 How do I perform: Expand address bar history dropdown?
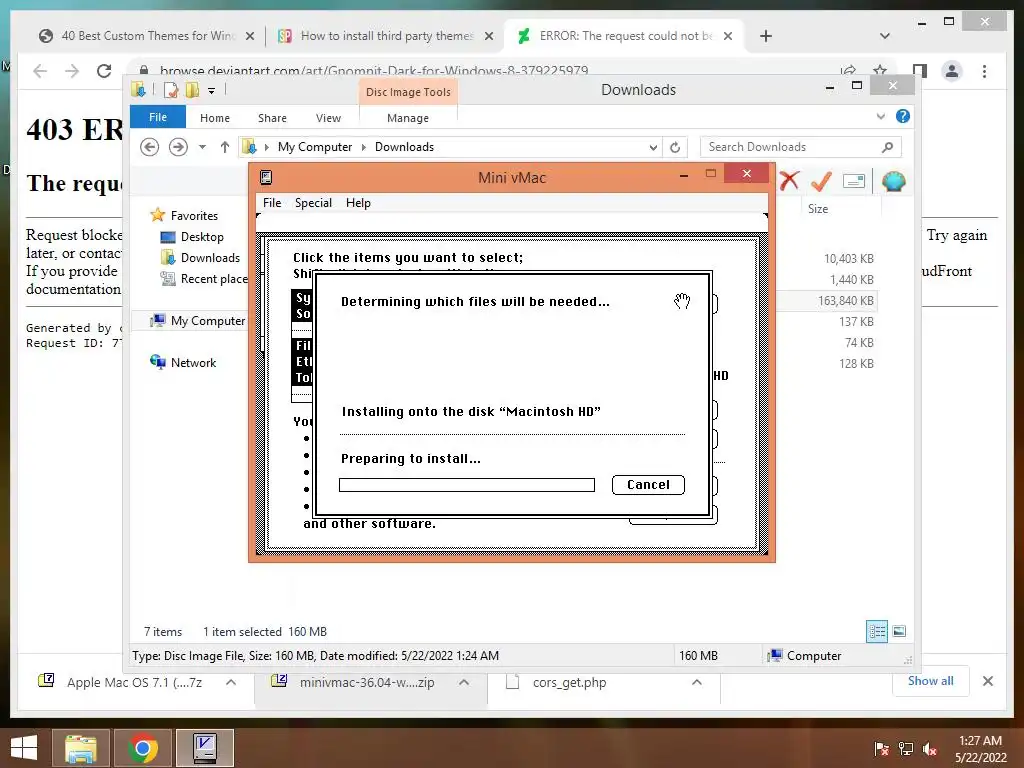coord(653,148)
